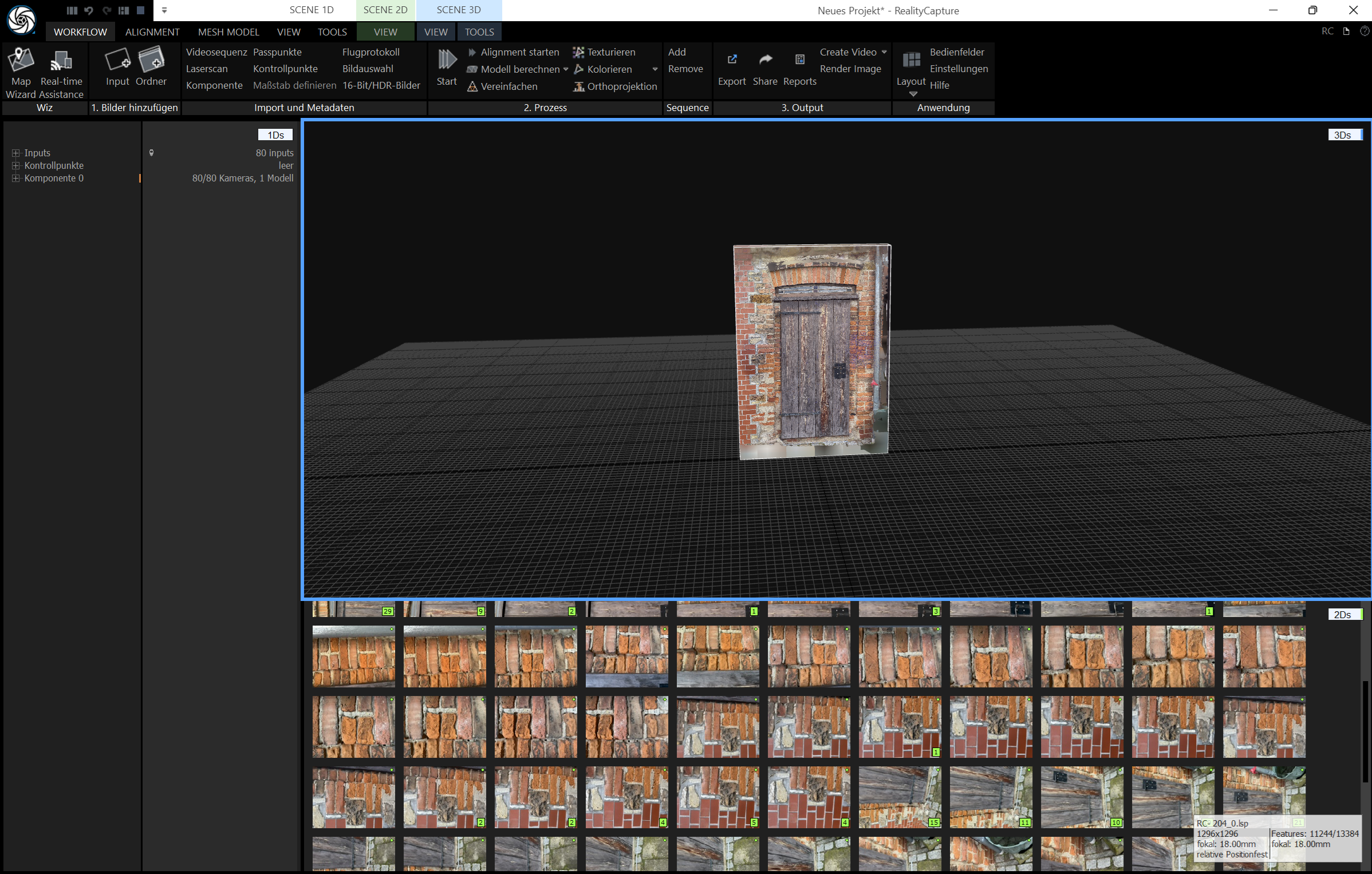Open Einstellungen

click(x=959, y=69)
